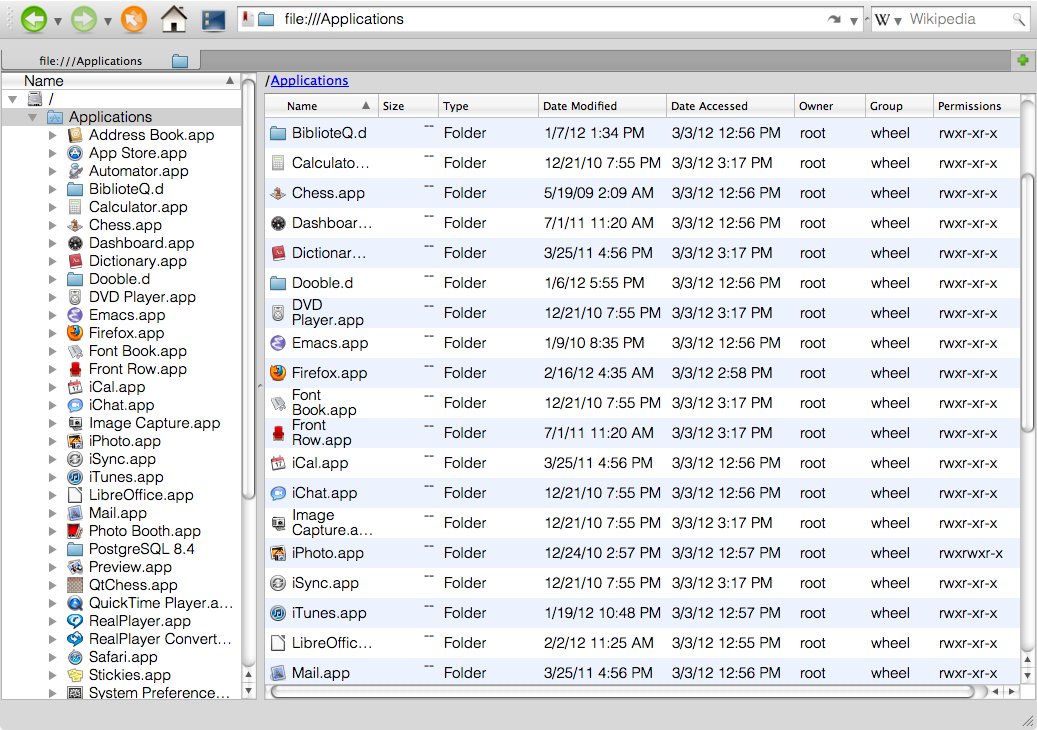Open the Forward button history dropdown arrow
The width and height of the screenshot is (1037, 730).
(107, 21)
